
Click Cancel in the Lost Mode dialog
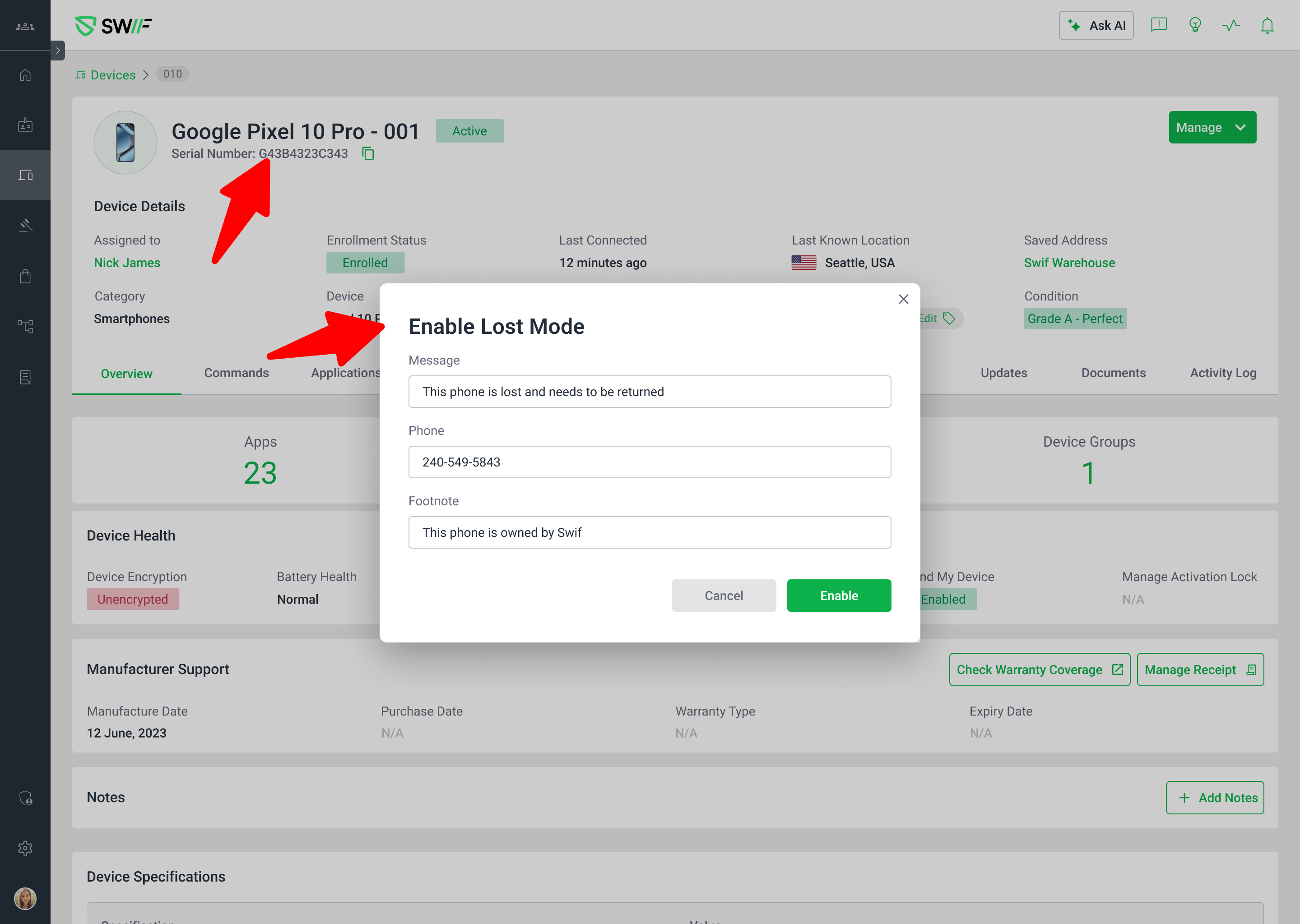(724, 596)
